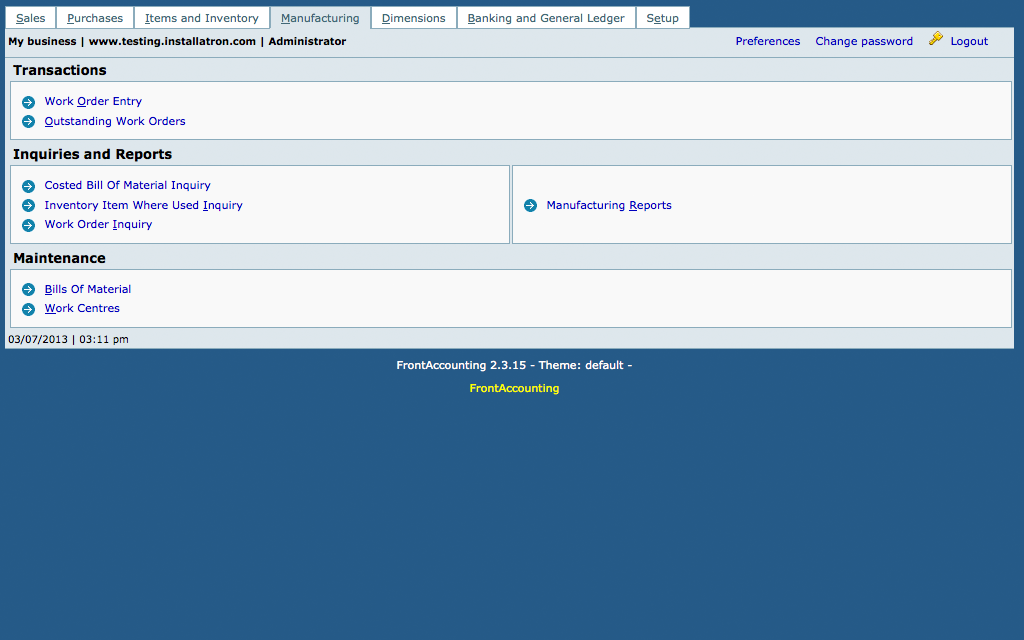Screen dimensions: 1024x640
Task: Click arrow icon beside Work Order Inquiry
Action: point(28,225)
